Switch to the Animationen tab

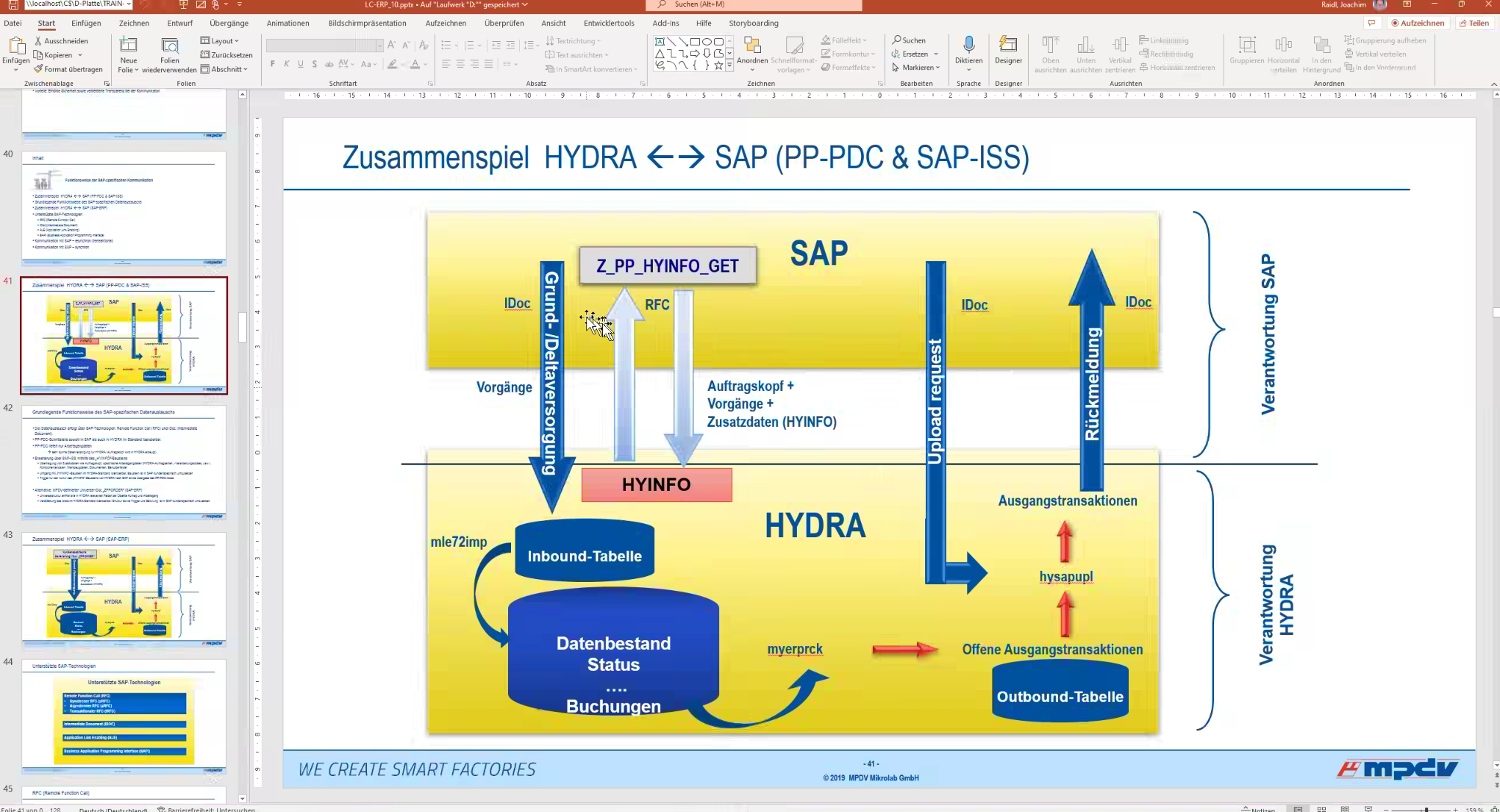[288, 23]
